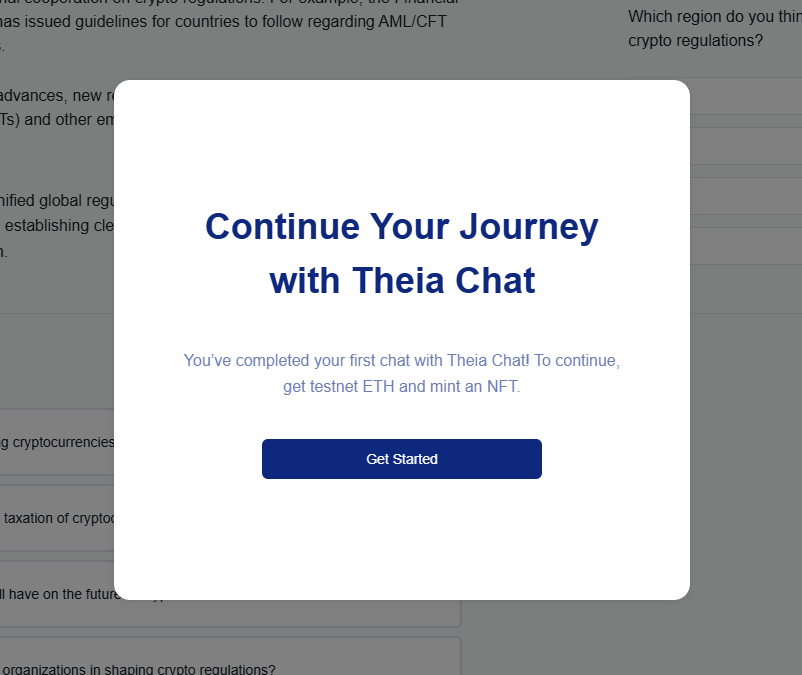This screenshot has width=802, height=675.
Task: Choose the second answer box in the region poll
Action: tap(745, 146)
